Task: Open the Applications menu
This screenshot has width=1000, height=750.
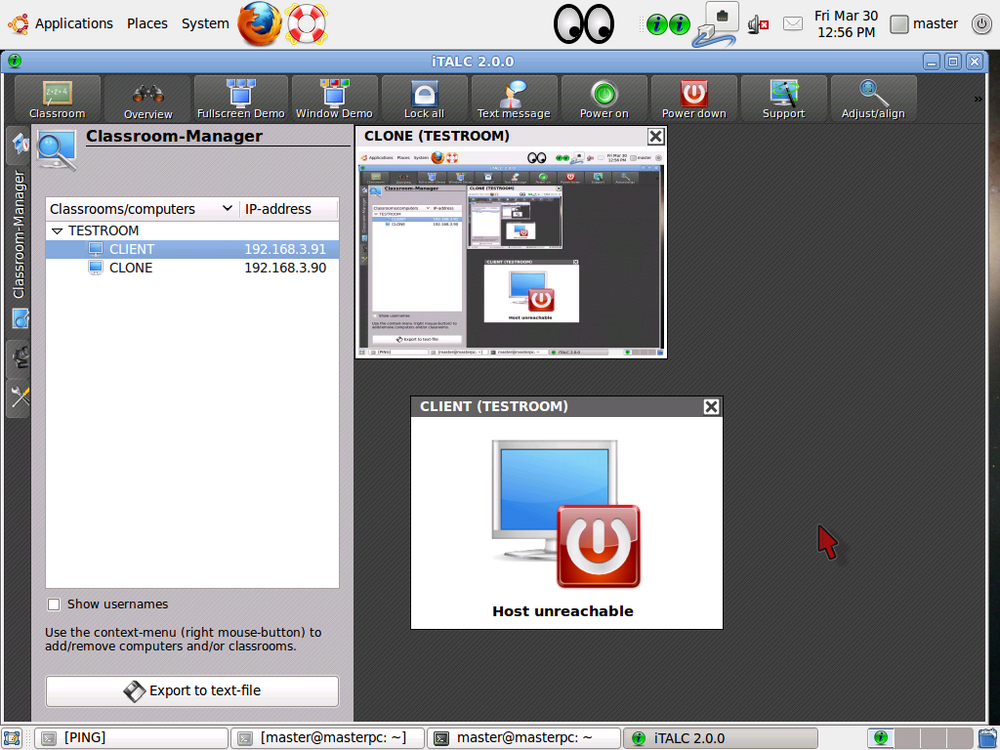Action: pyautogui.click(x=73, y=24)
